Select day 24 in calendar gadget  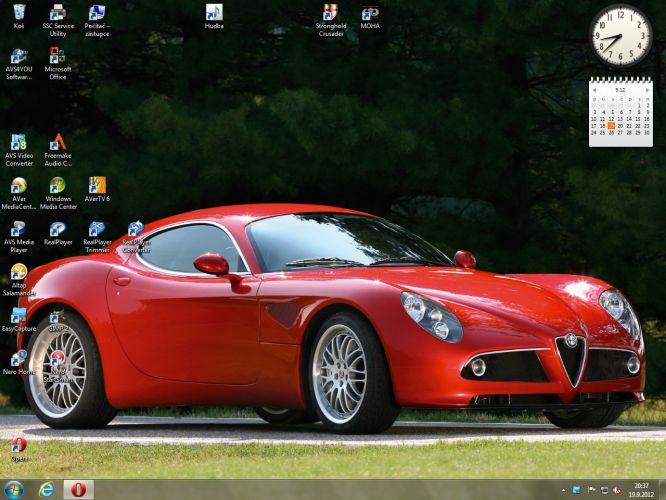594,133
